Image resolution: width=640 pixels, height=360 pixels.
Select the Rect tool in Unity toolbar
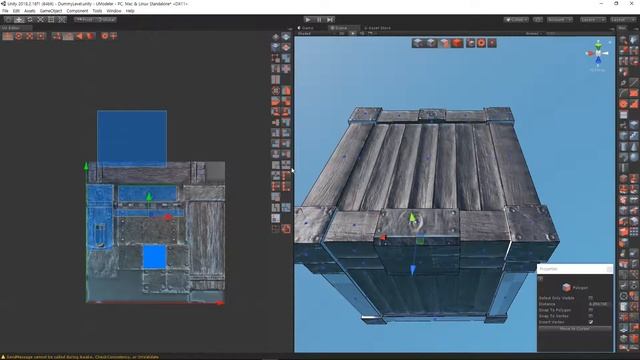point(51,20)
